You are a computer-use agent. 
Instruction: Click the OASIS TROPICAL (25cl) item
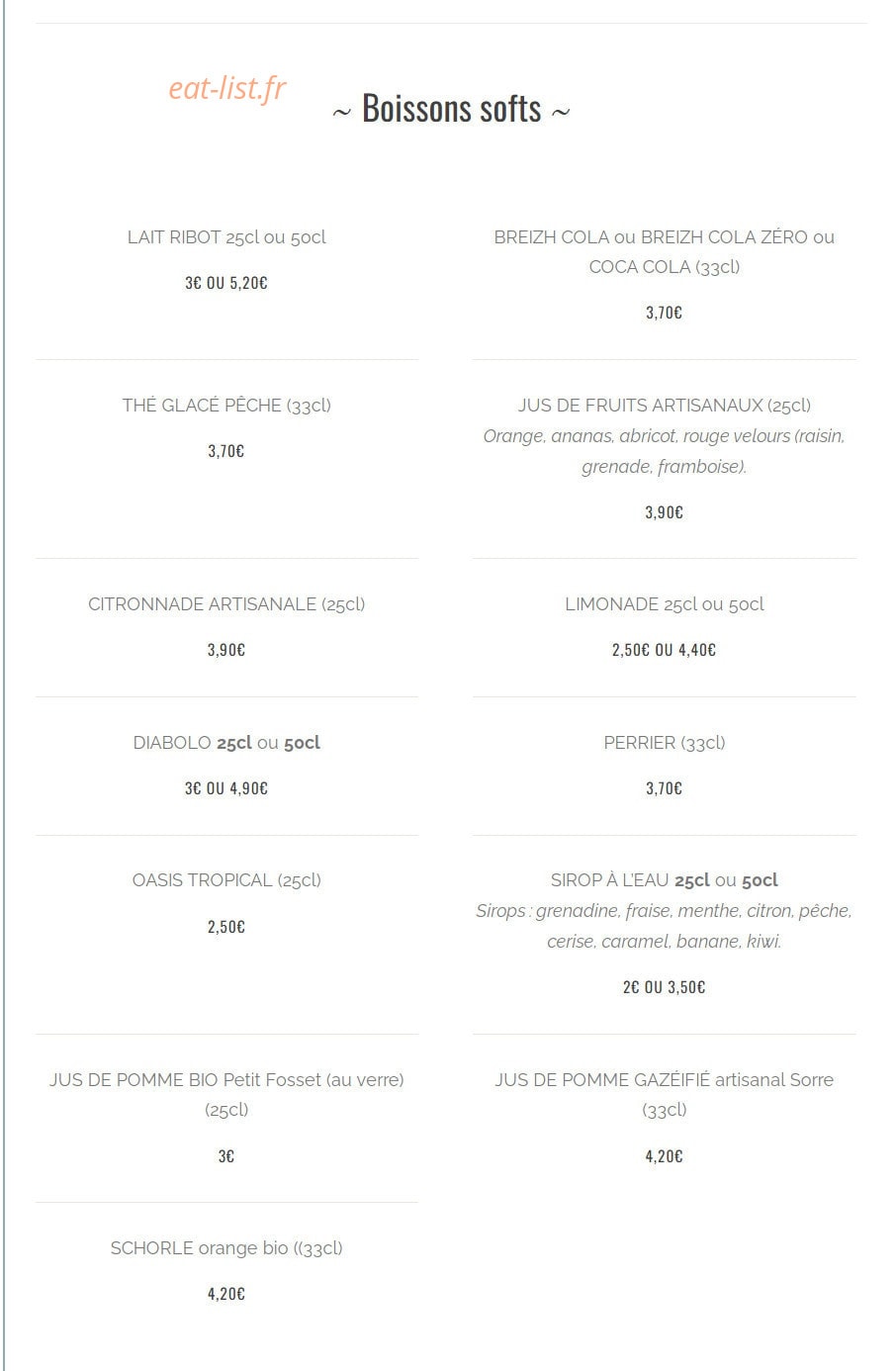point(226,880)
